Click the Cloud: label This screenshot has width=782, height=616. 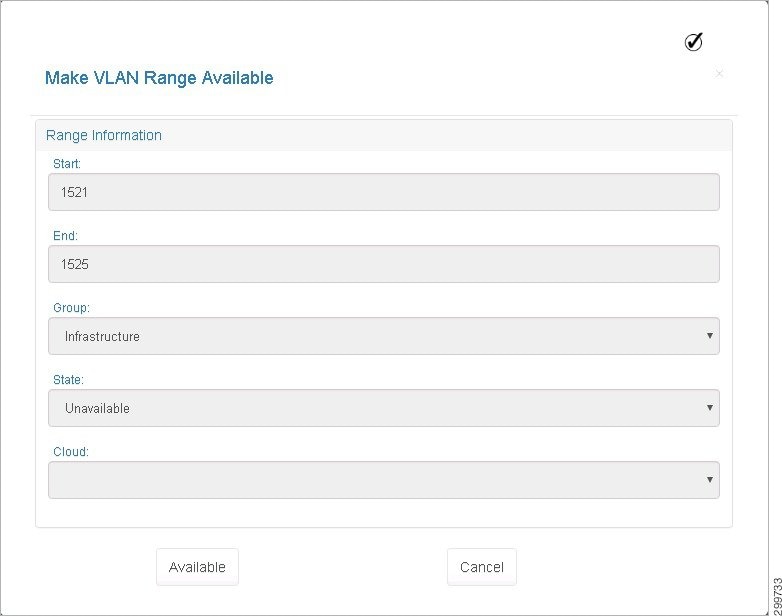[x=71, y=451]
